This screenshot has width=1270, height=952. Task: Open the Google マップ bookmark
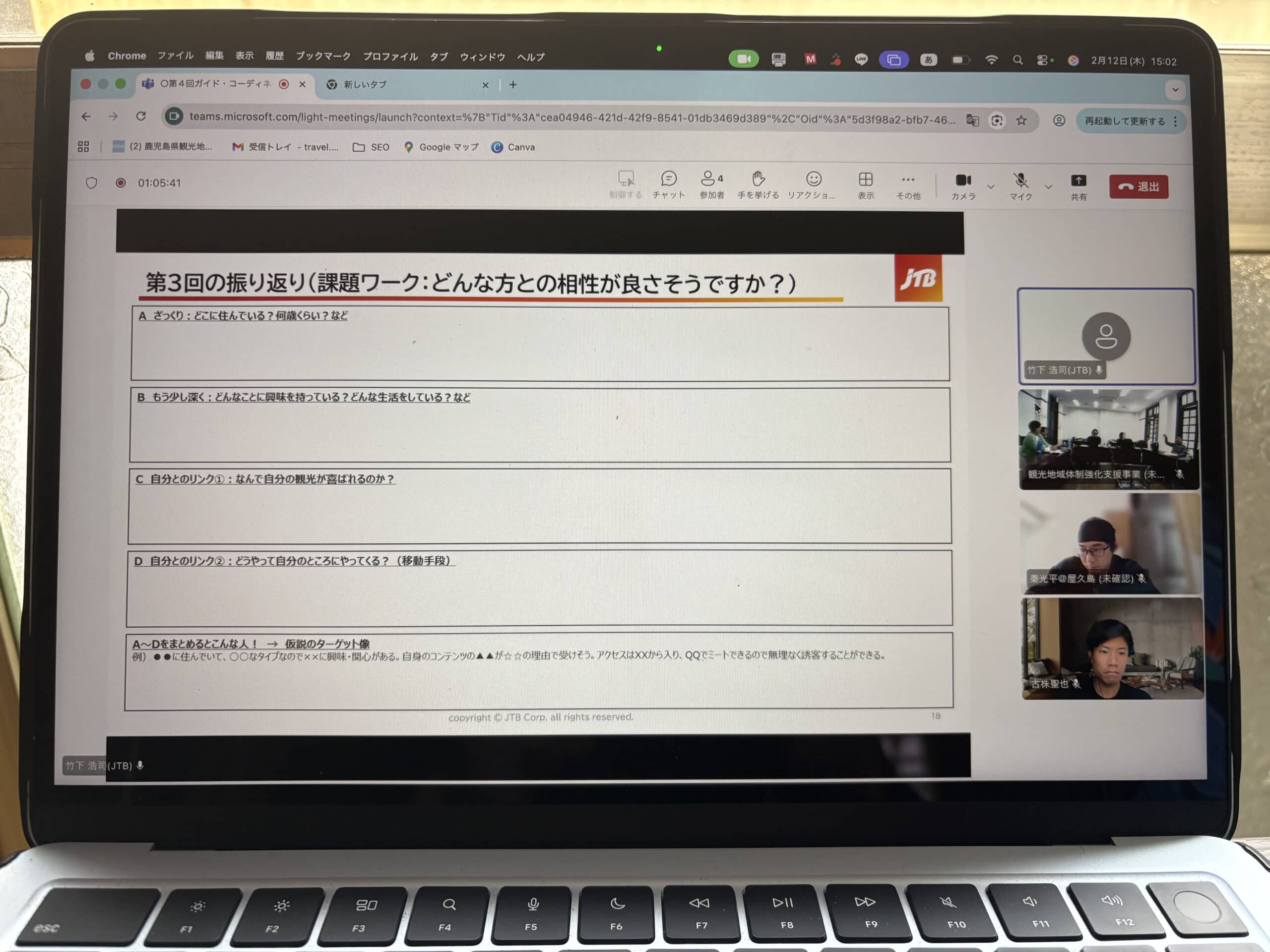pyautogui.click(x=441, y=147)
